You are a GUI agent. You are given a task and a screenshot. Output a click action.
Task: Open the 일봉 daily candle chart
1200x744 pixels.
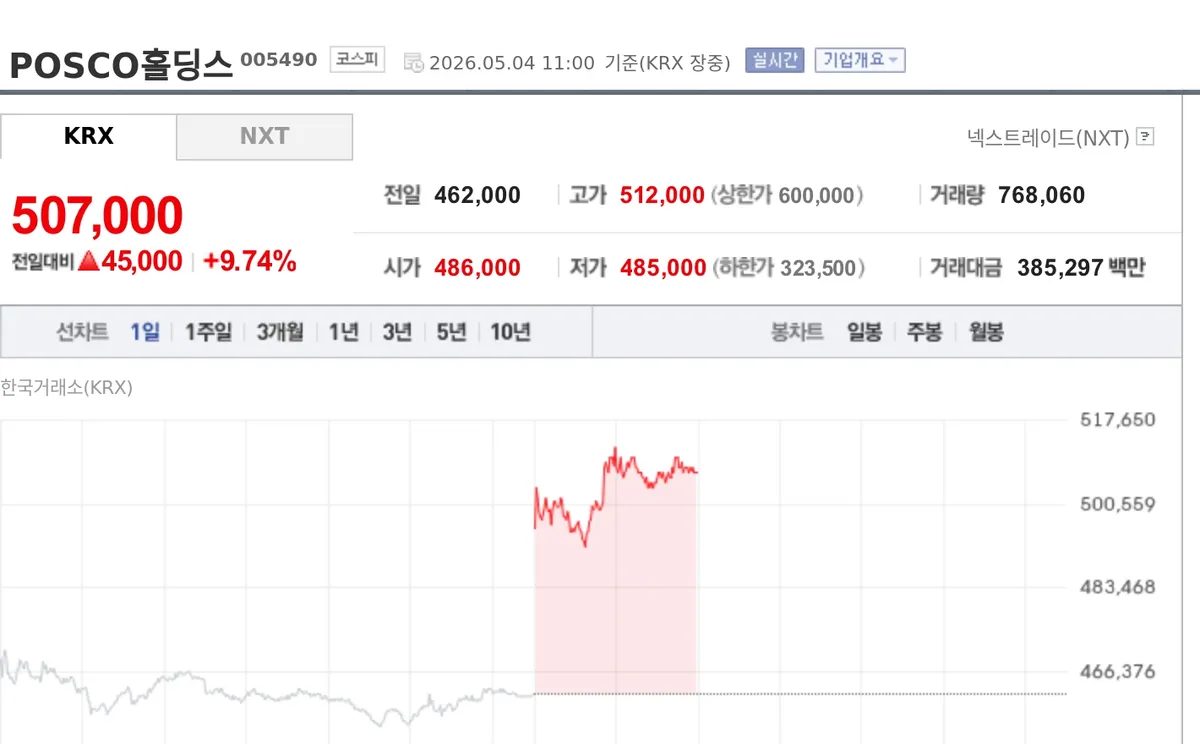coord(864,332)
